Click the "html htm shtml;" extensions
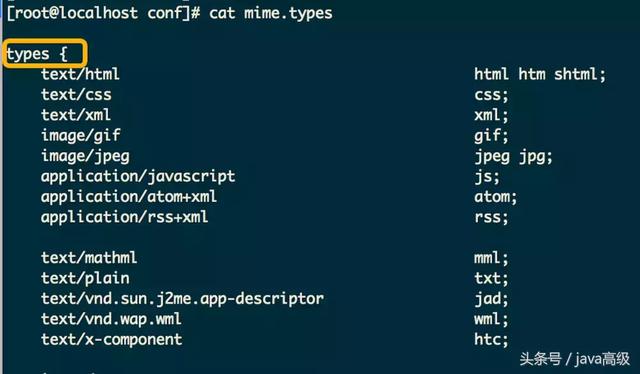The height and width of the screenshot is (374, 640). (540, 74)
